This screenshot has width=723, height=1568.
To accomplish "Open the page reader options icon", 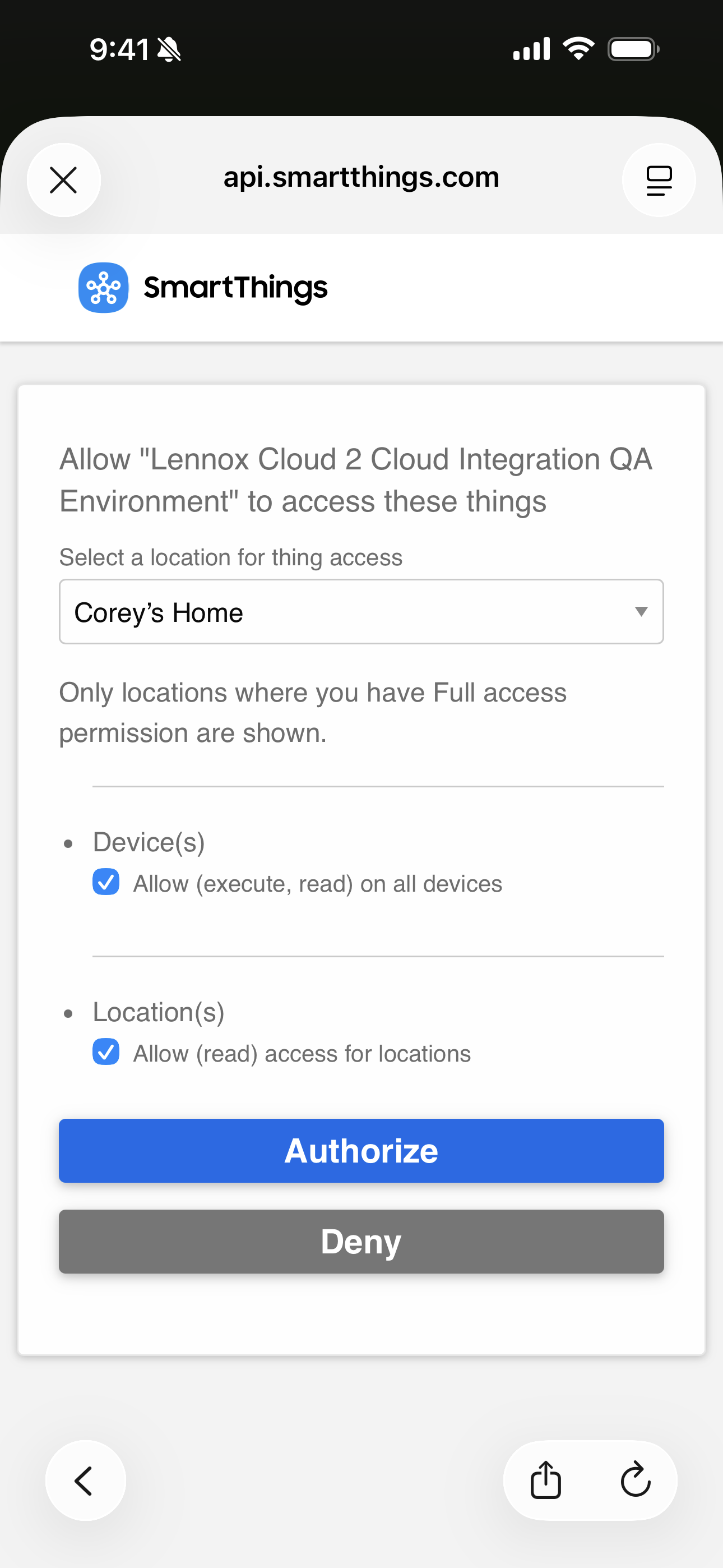I will coord(659,180).
